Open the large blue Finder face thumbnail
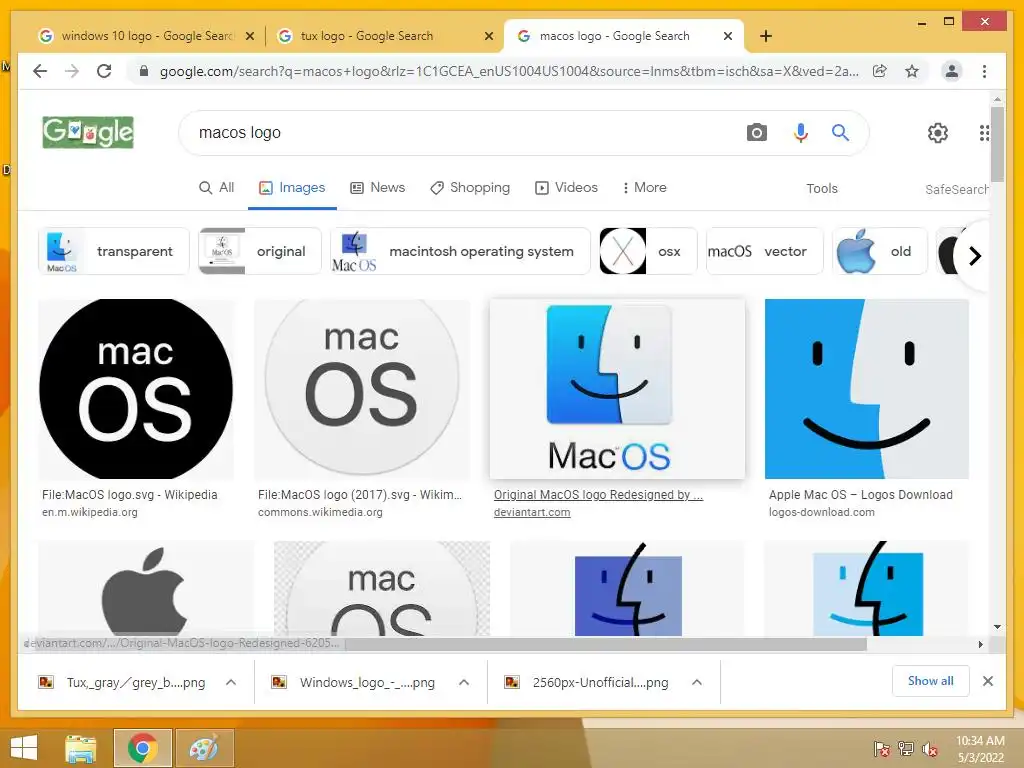Viewport: 1024px width, 768px height. [867, 389]
